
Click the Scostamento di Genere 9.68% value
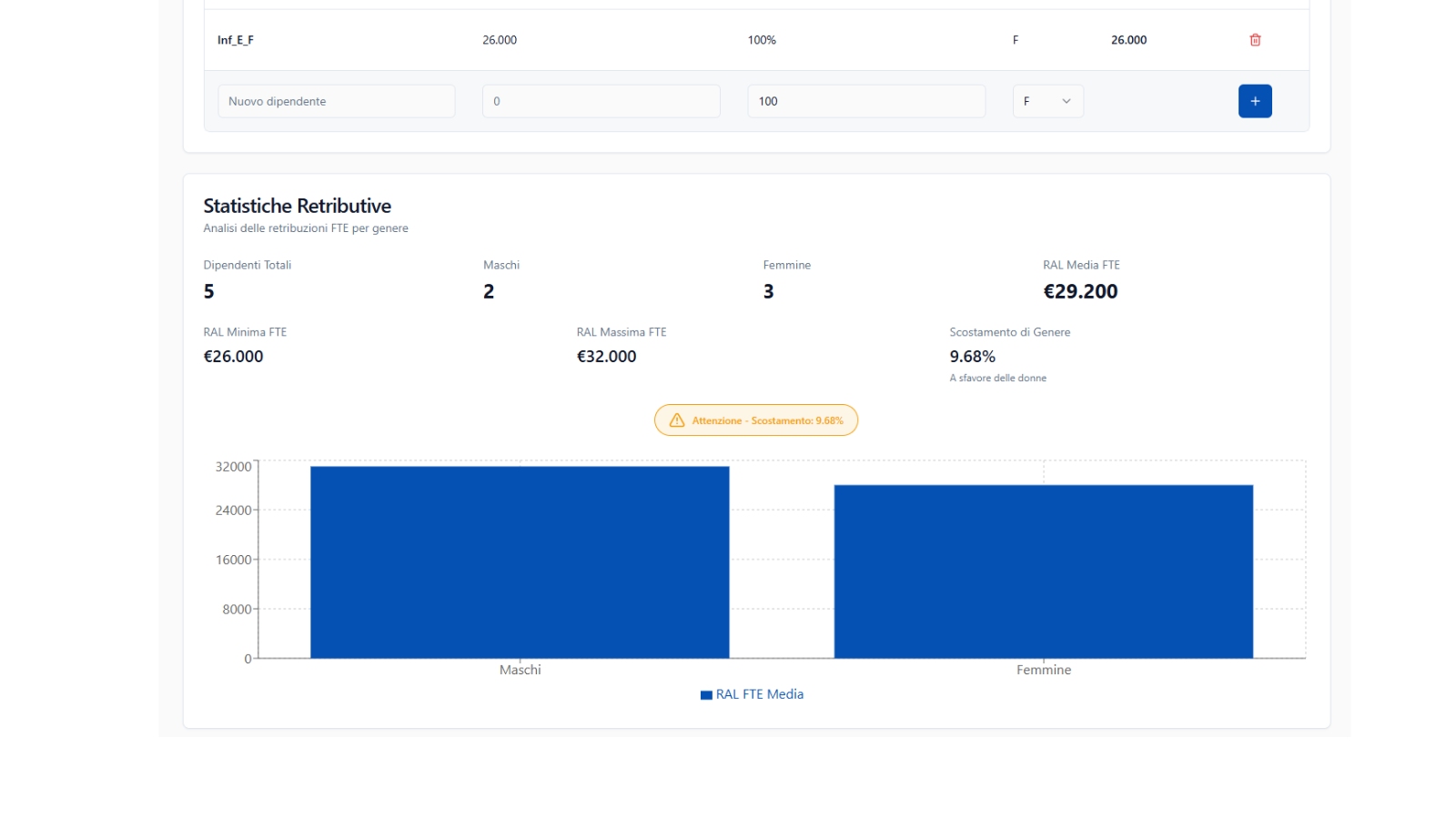tap(972, 357)
